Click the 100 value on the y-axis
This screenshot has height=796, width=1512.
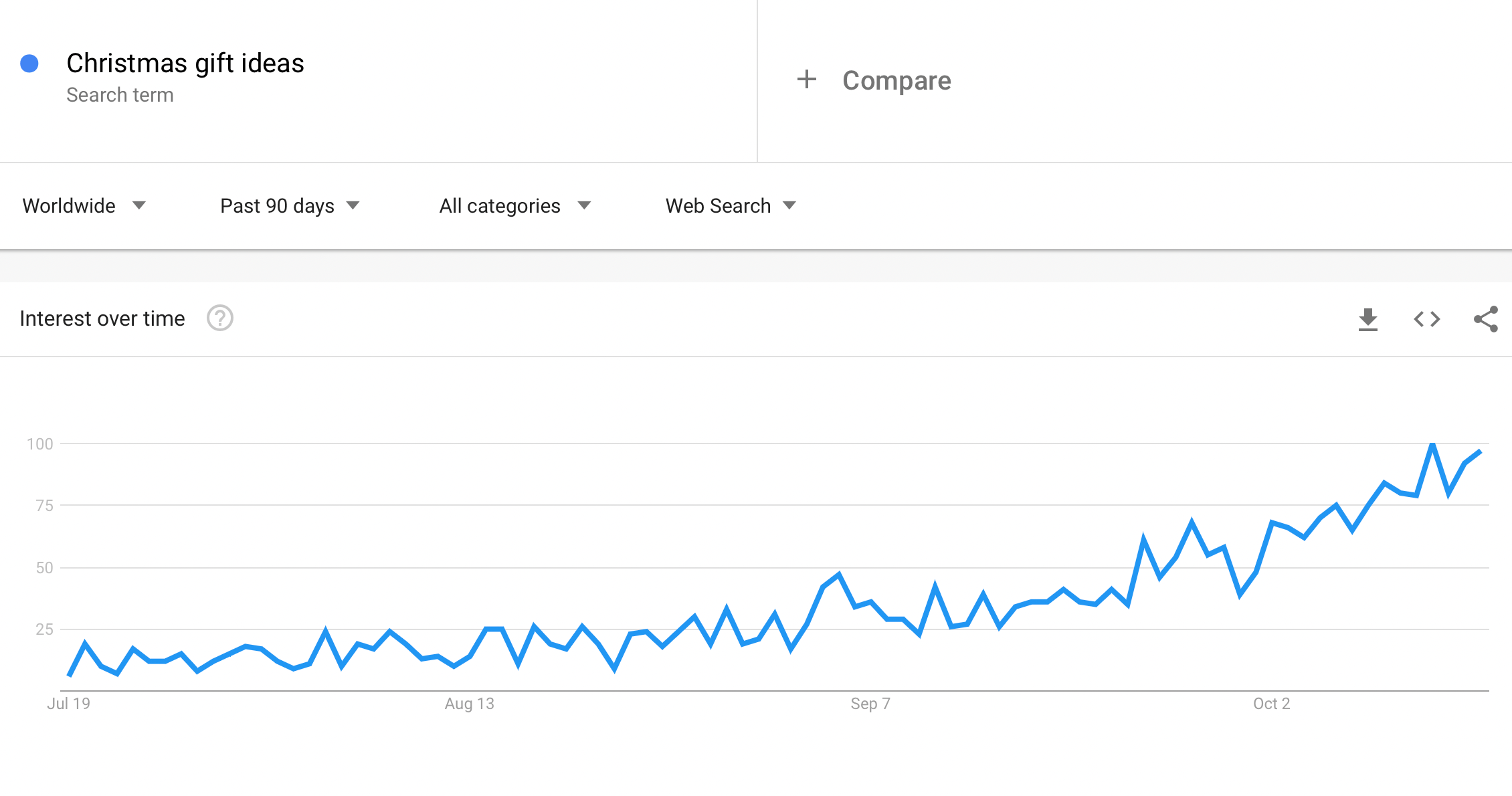point(40,444)
